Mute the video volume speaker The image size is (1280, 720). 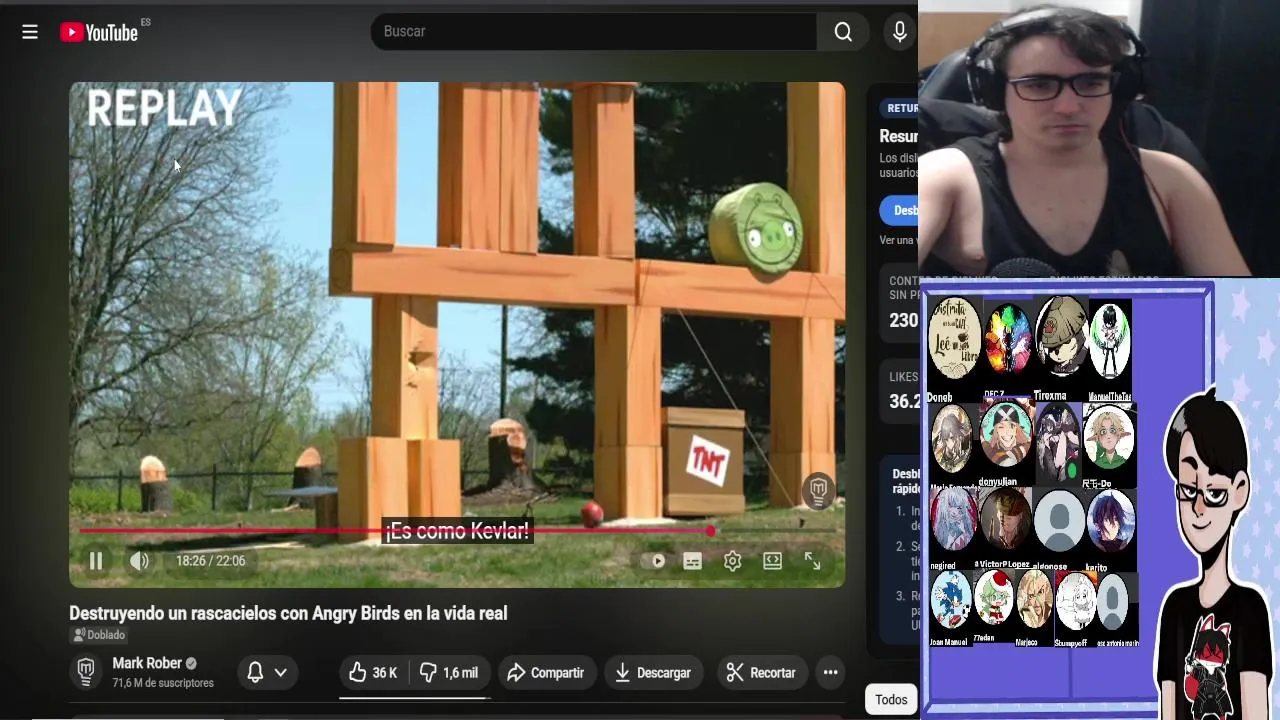click(x=140, y=561)
